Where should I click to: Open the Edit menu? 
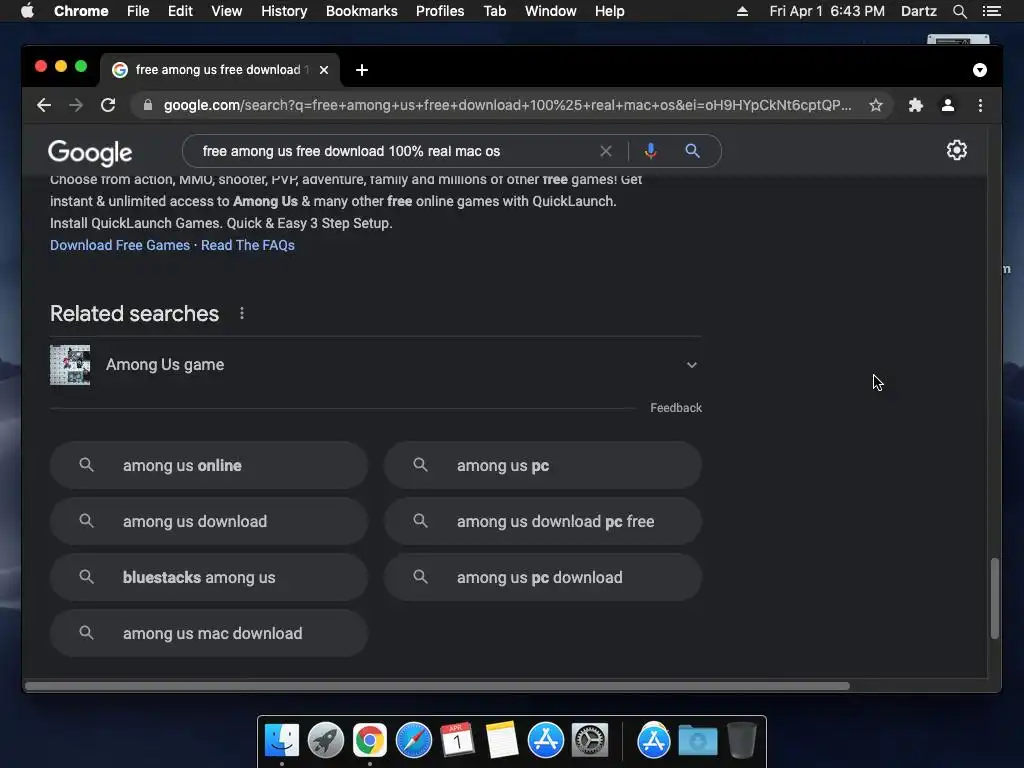click(180, 11)
